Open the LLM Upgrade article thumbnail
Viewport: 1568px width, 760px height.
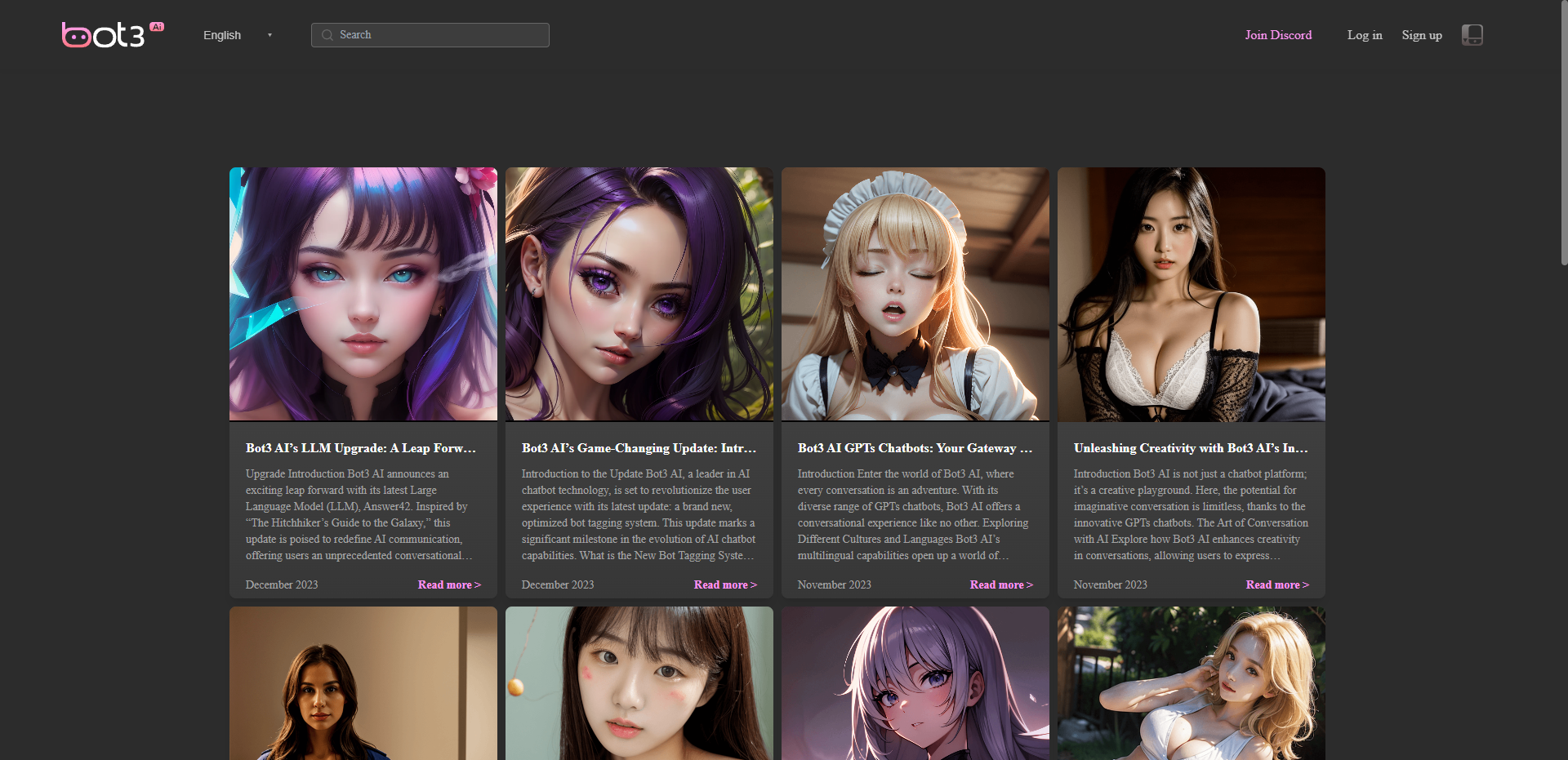pos(363,294)
